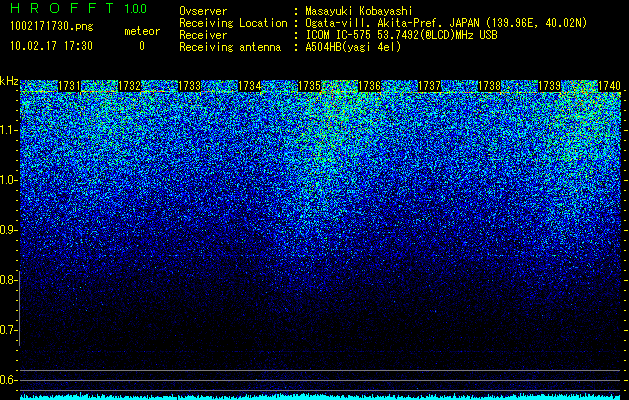Screen dimensions: 629x400
Task: Click the 0.9 frequency axis label
Action: pos(8,230)
